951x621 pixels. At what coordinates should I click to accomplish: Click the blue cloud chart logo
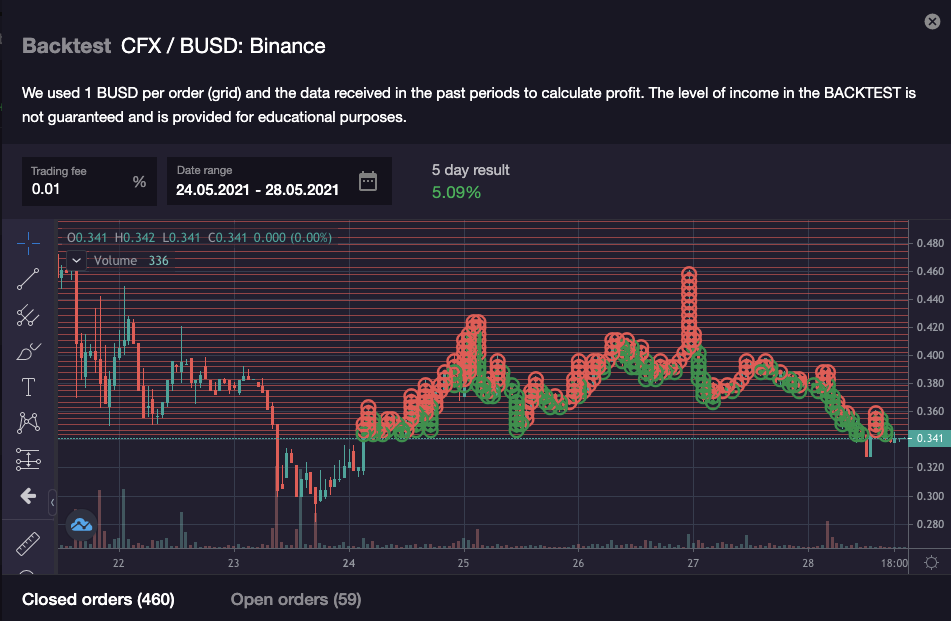tap(80, 524)
